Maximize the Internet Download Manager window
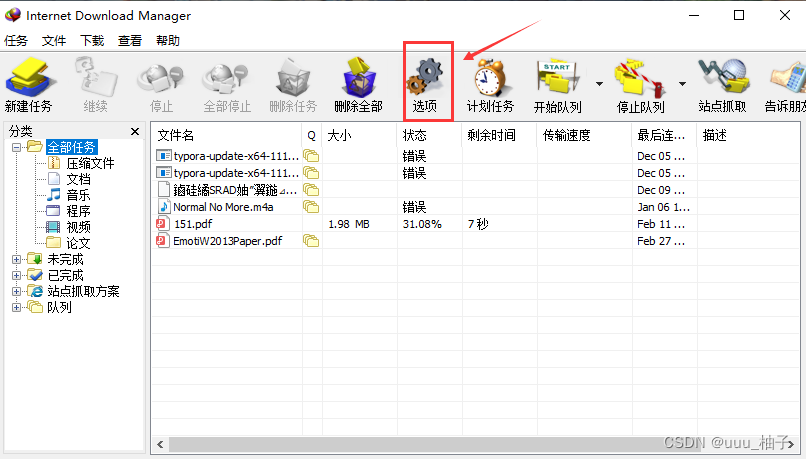Image resolution: width=806 pixels, height=459 pixels. pyautogui.click(x=739, y=15)
